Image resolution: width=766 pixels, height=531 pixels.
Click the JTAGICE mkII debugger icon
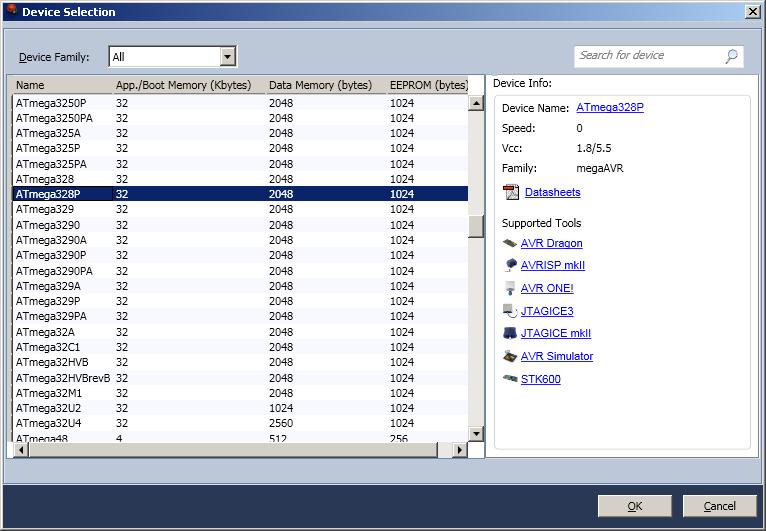[x=510, y=333]
